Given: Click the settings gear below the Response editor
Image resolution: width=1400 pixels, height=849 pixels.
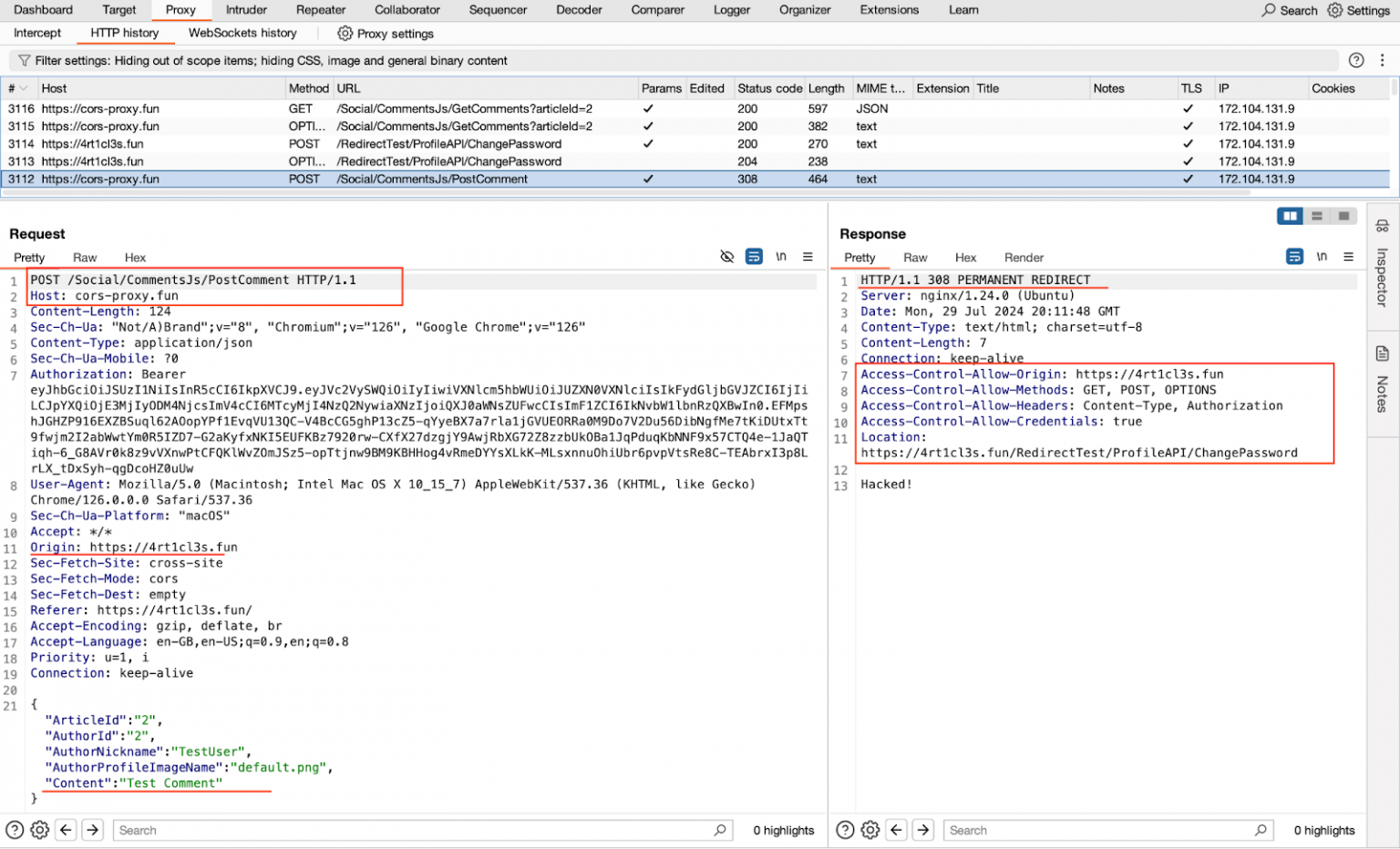Looking at the screenshot, I should coord(870,830).
